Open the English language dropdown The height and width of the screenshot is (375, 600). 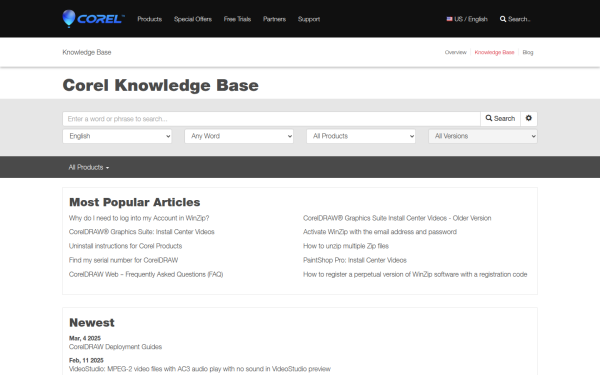(117, 136)
